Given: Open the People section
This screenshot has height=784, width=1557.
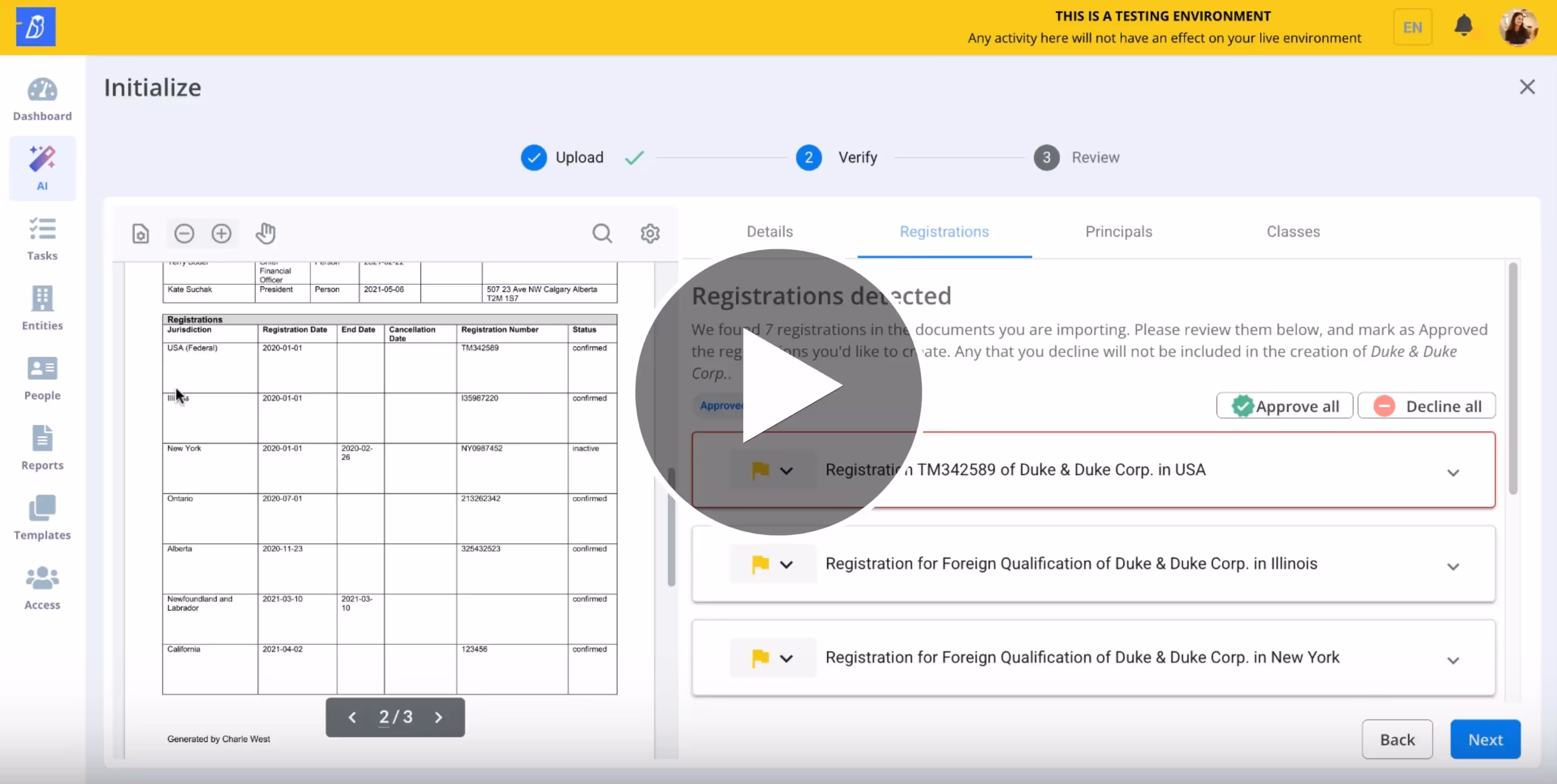Looking at the screenshot, I should tap(42, 378).
